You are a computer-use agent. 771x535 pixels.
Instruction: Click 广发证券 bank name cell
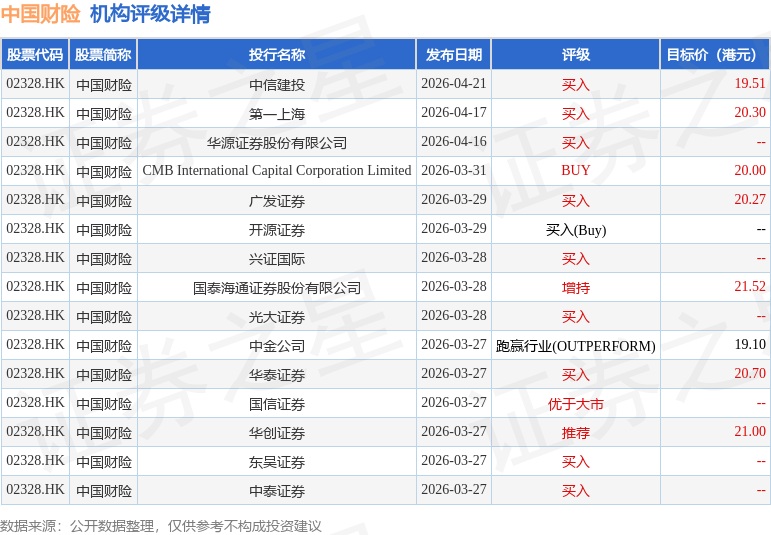coord(277,201)
